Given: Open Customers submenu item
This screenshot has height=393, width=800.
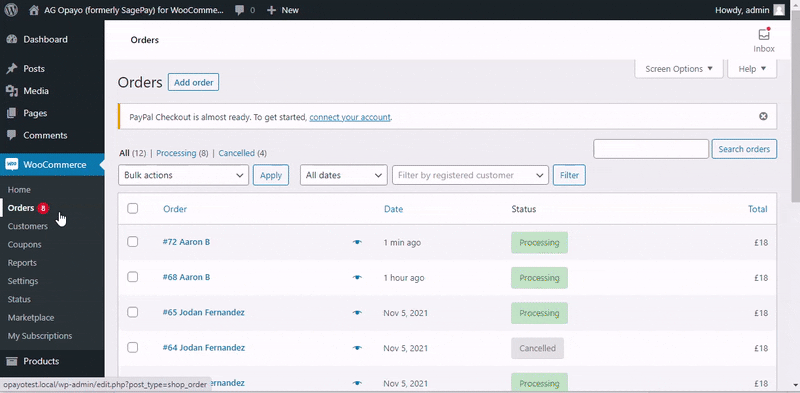Looking at the screenshot, I should [28, 226].
